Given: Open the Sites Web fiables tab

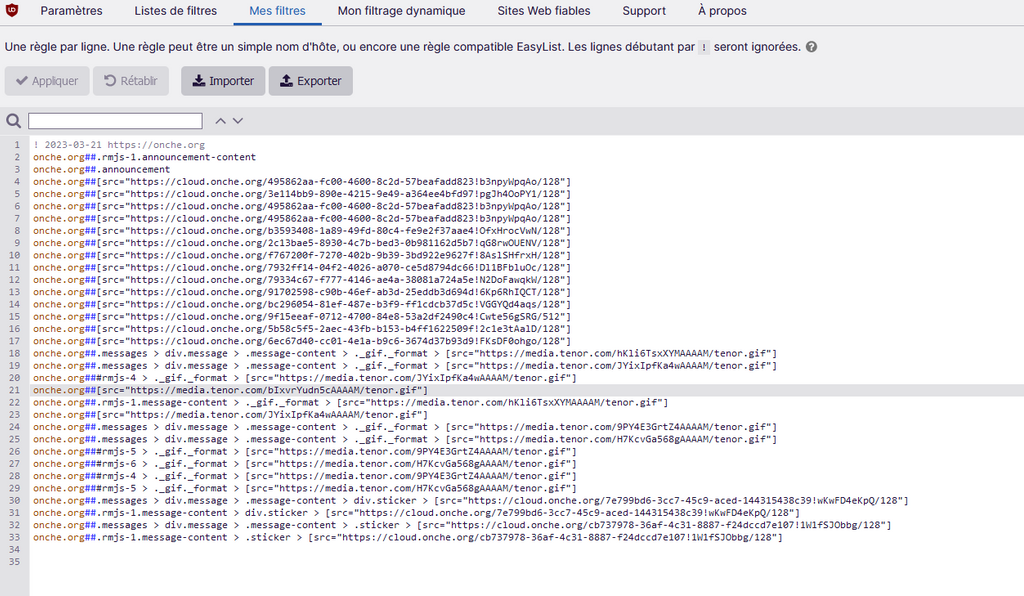Looking at the screenshot, I should point(543,11).
